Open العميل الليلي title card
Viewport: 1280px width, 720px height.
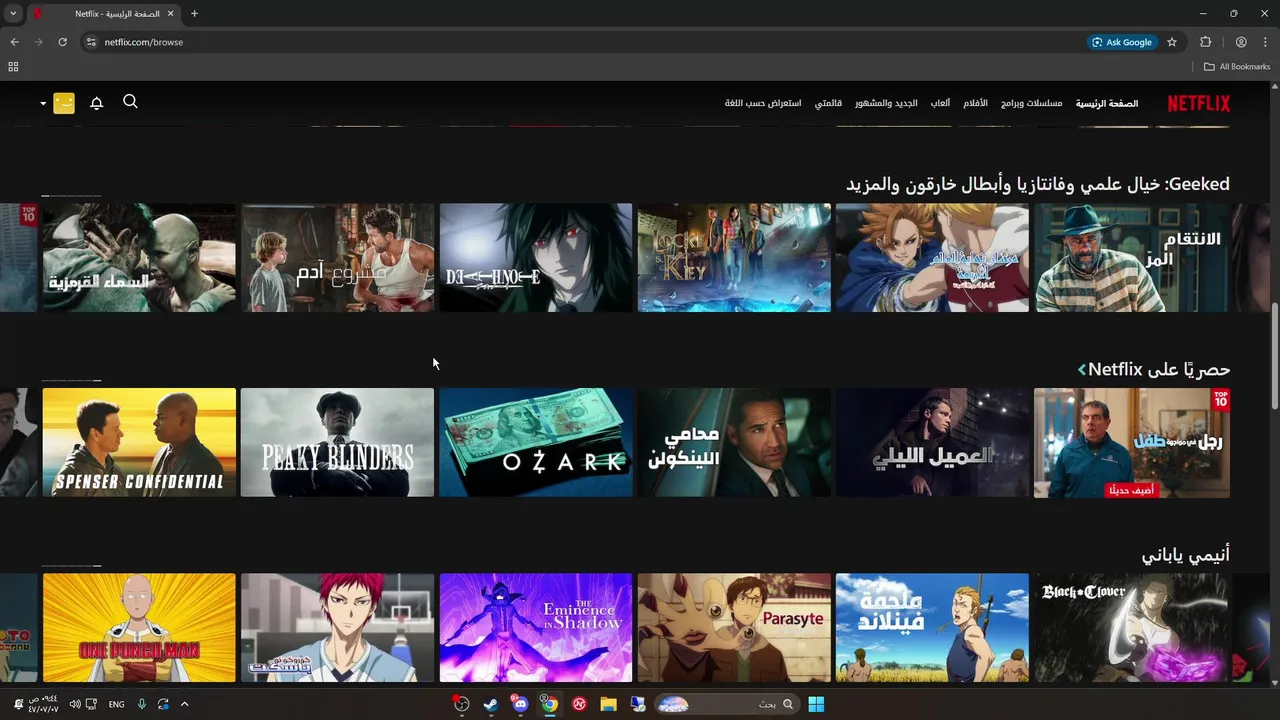(x=932, y=443)
